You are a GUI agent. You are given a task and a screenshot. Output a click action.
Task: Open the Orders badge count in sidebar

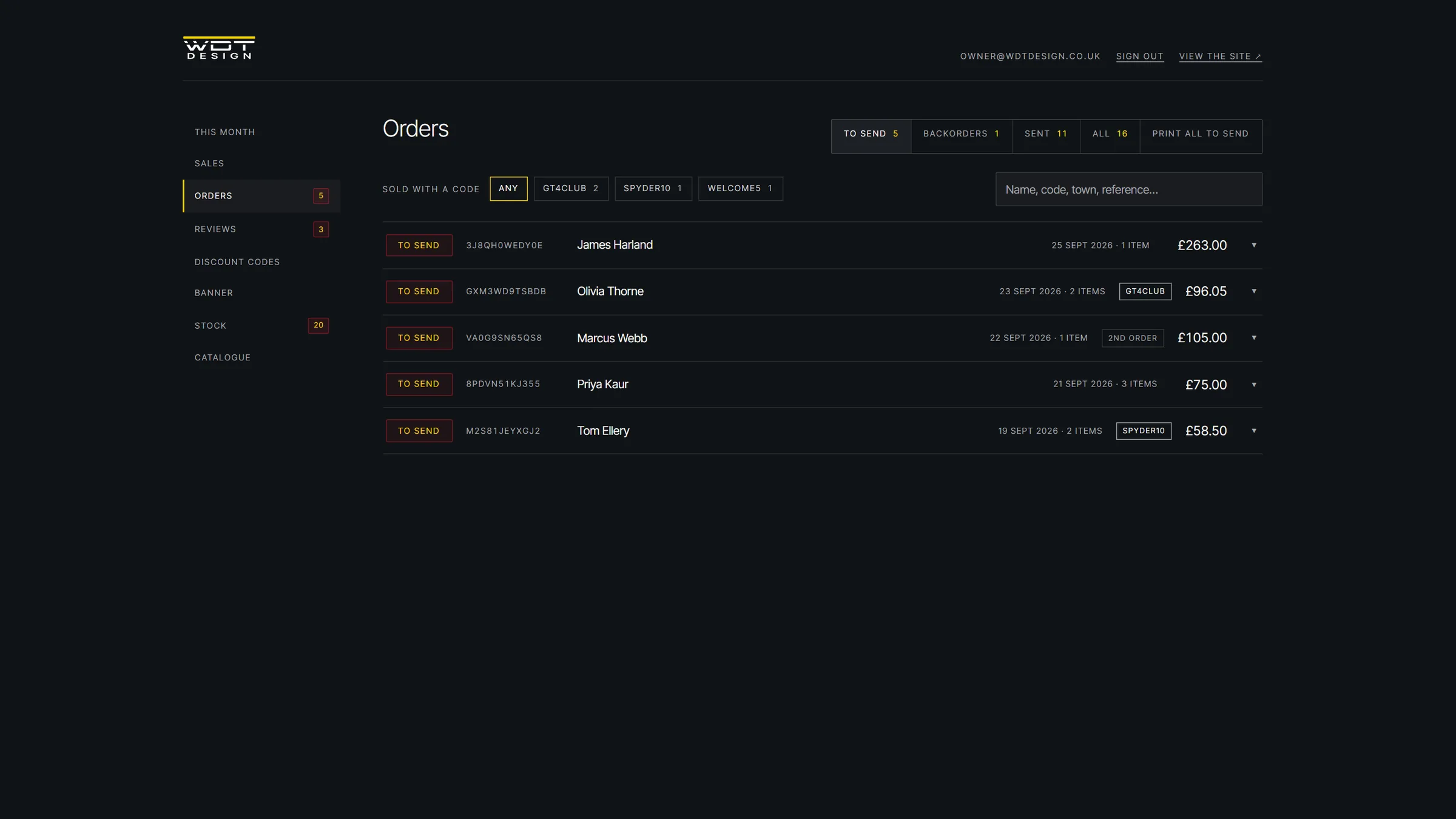(321, 196)
